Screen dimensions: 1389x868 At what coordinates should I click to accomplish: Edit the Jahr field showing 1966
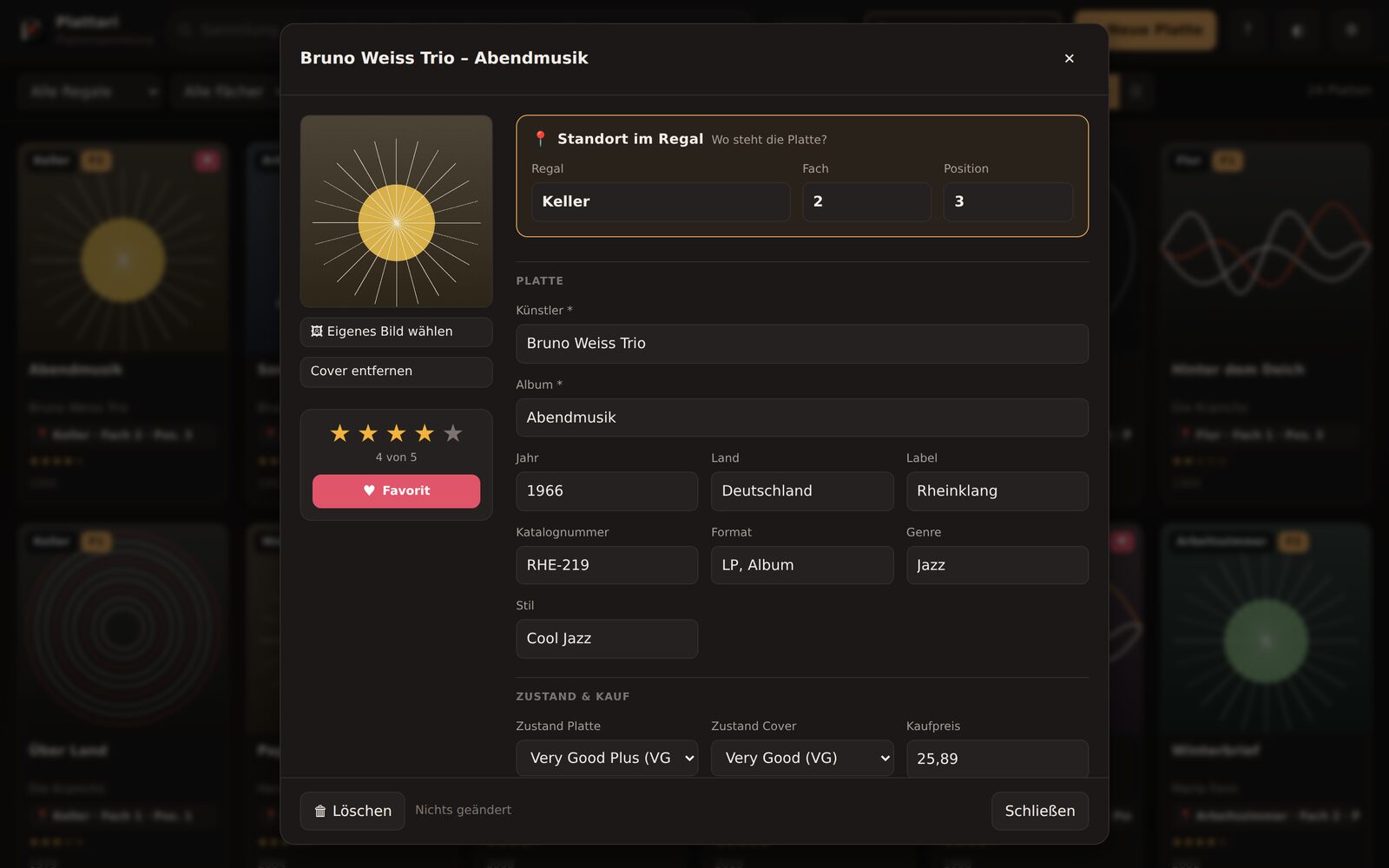[607, 491]
